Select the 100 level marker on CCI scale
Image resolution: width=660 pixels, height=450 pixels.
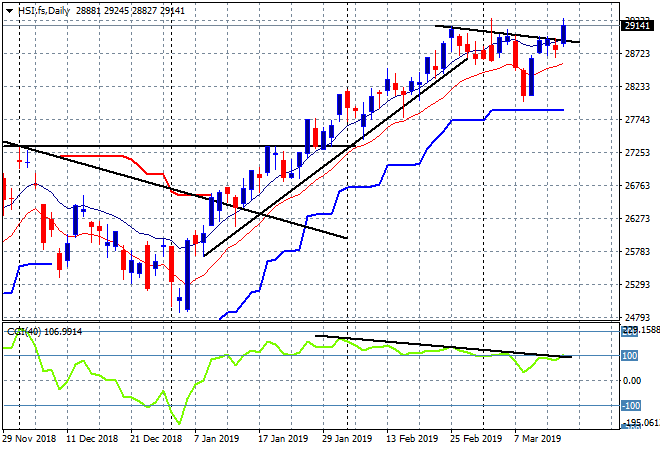click(x=630, y=356)
